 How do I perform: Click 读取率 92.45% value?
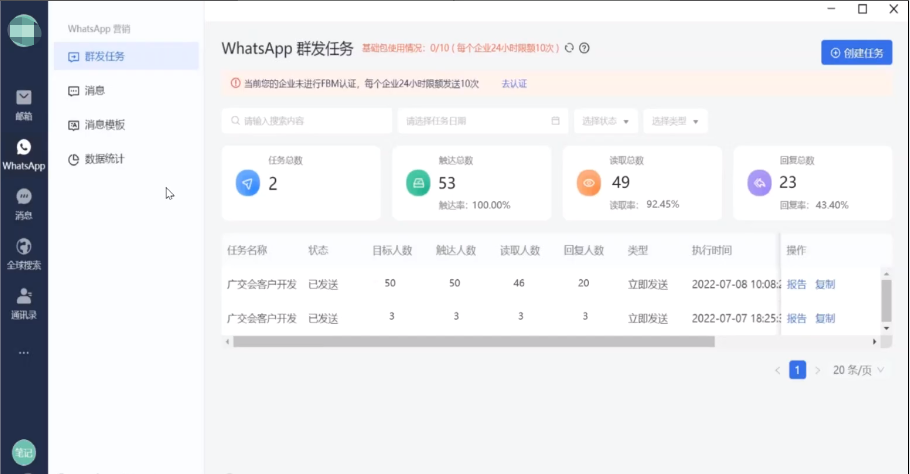[x=662, y=204]
